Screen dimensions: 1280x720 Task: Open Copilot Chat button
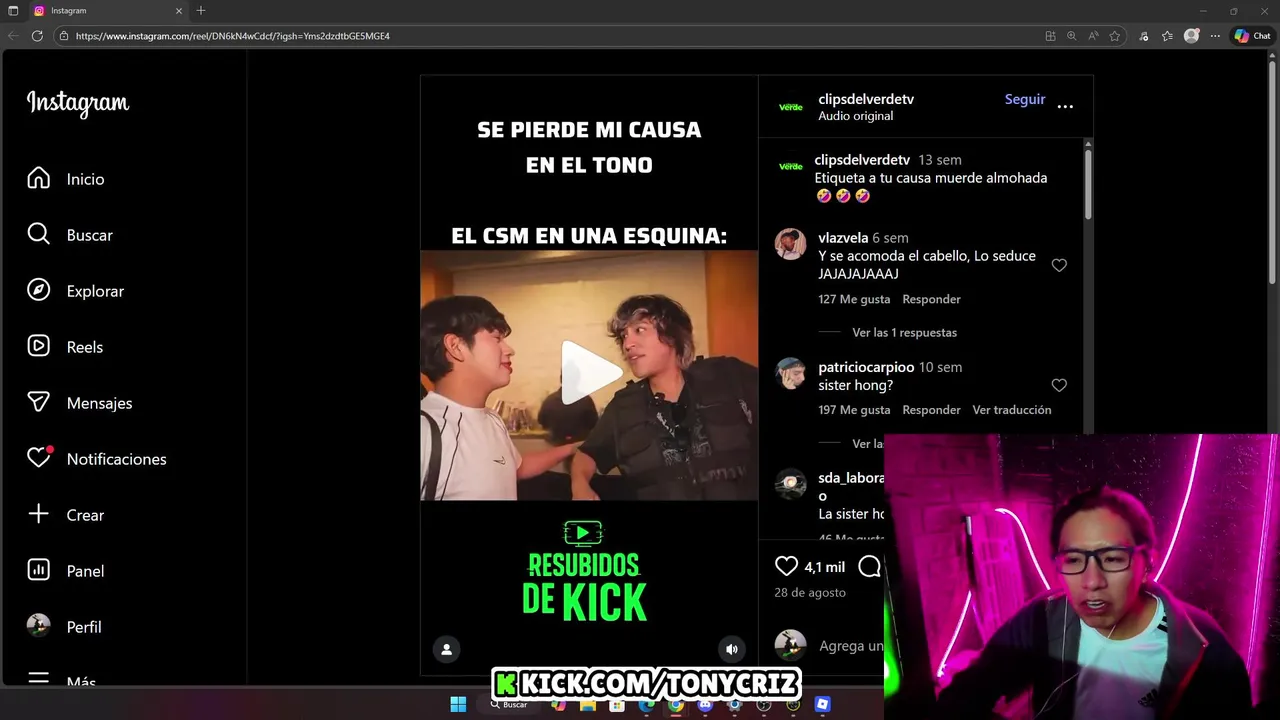coord(1252,36)
